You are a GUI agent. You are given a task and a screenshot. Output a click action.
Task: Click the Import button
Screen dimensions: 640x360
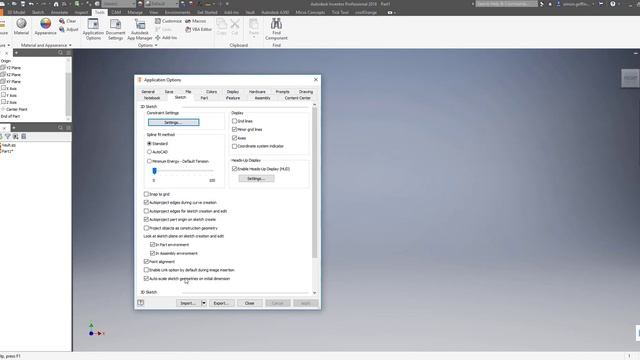click(x=188, y=303)
